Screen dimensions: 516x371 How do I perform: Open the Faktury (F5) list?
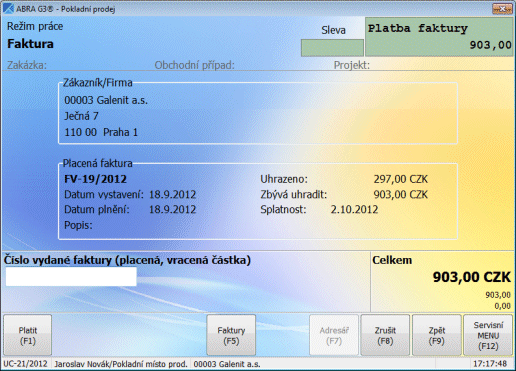click(x=231, y=335)
